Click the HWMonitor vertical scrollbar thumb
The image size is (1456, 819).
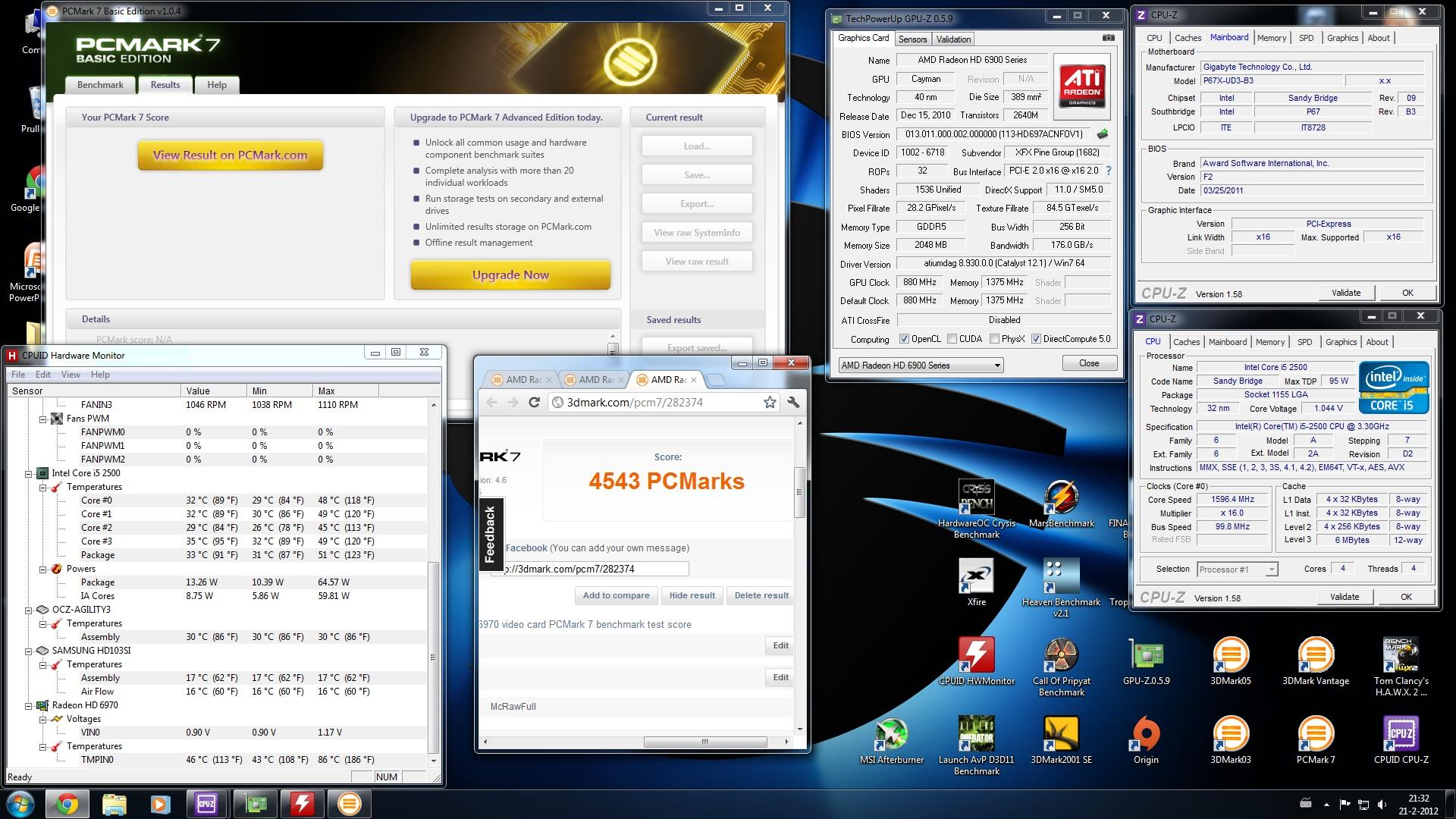coord(434,657)
